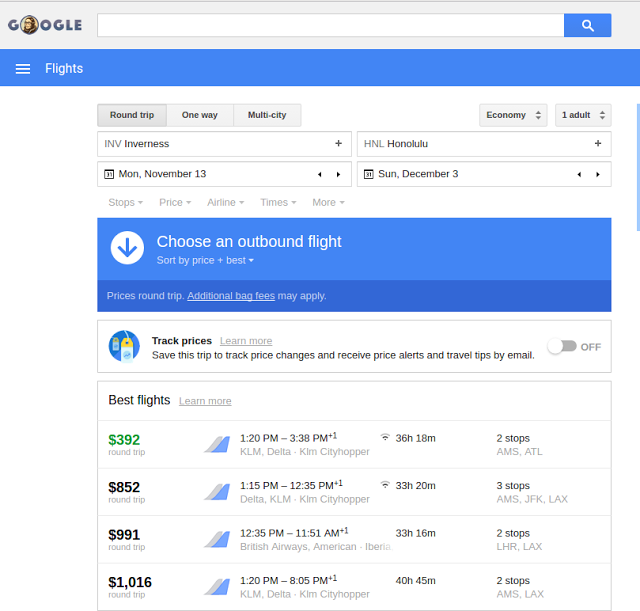This screenshot has width=640, height=611.
Task: Open the return date calendar icon
Action: point(369,174)
